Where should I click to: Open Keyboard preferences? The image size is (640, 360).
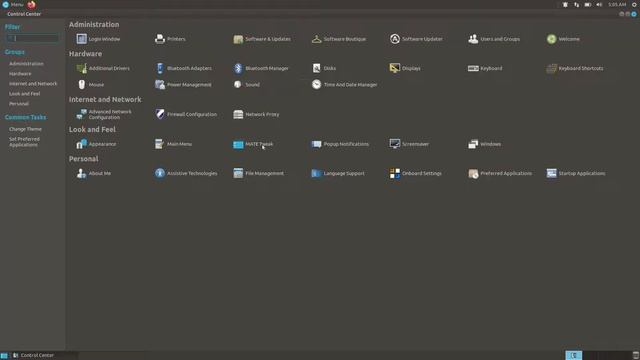click(x=485, y=68)
